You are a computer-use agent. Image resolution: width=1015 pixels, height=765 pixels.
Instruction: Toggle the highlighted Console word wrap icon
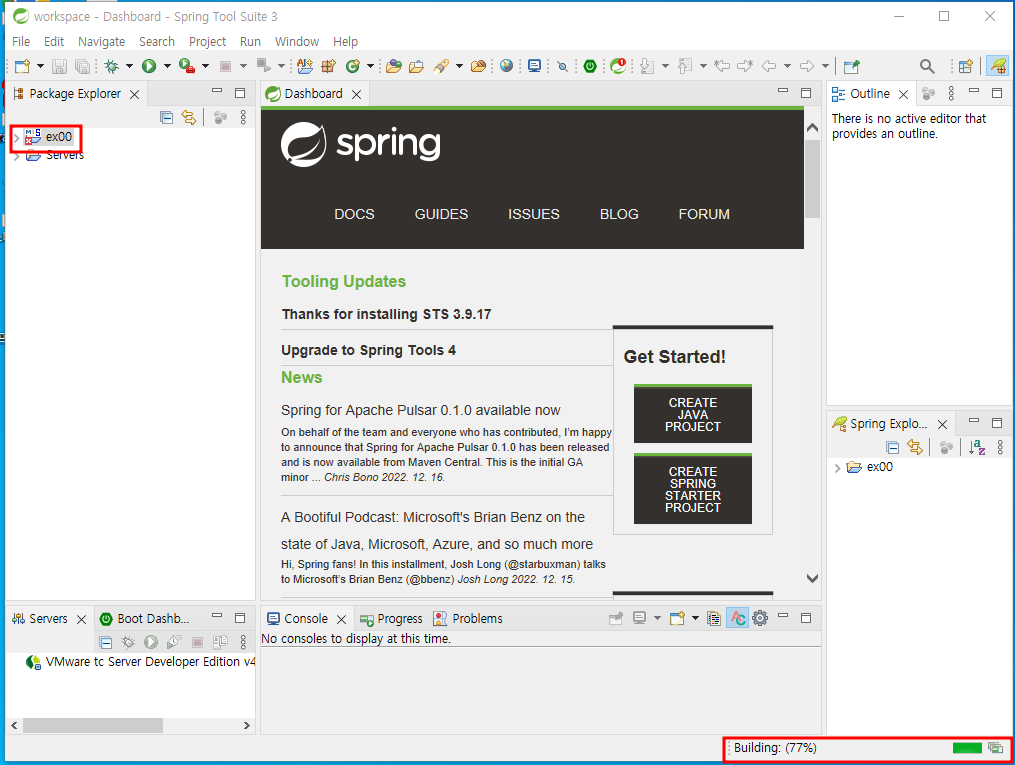pyautogui.click(x=737, y=618)
